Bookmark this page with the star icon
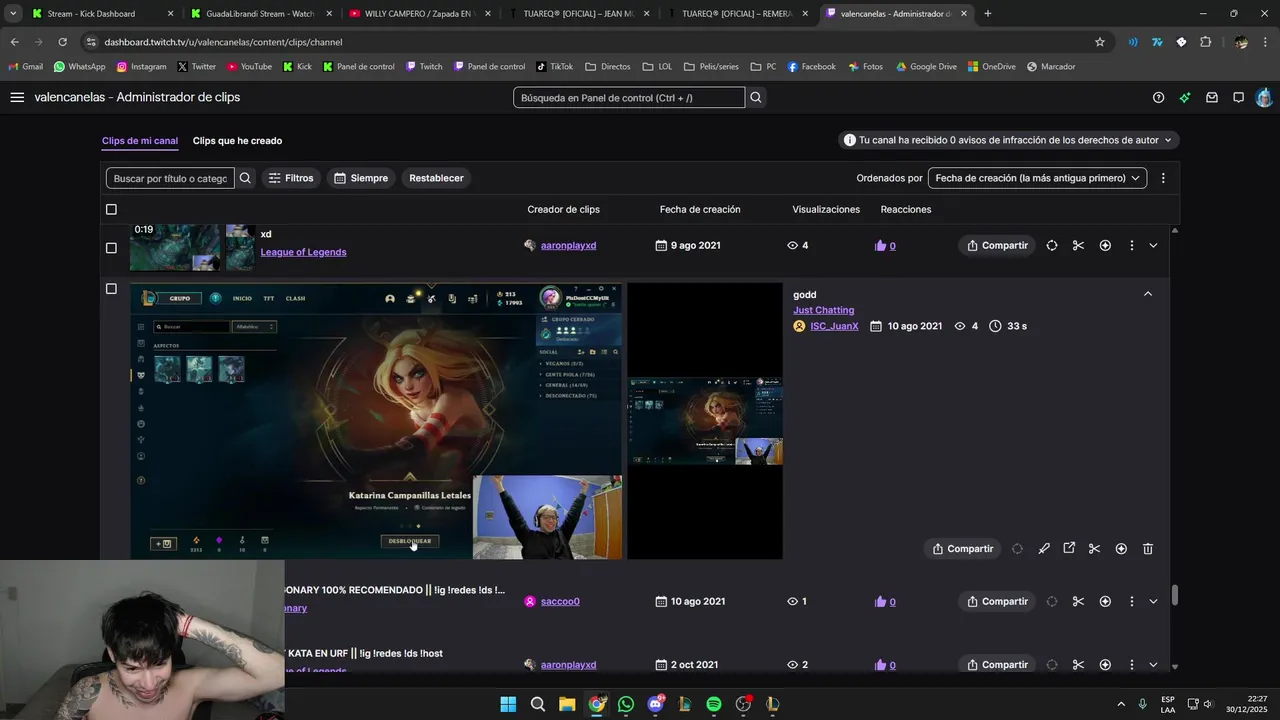1280x720 pixels. (1100, 42)
